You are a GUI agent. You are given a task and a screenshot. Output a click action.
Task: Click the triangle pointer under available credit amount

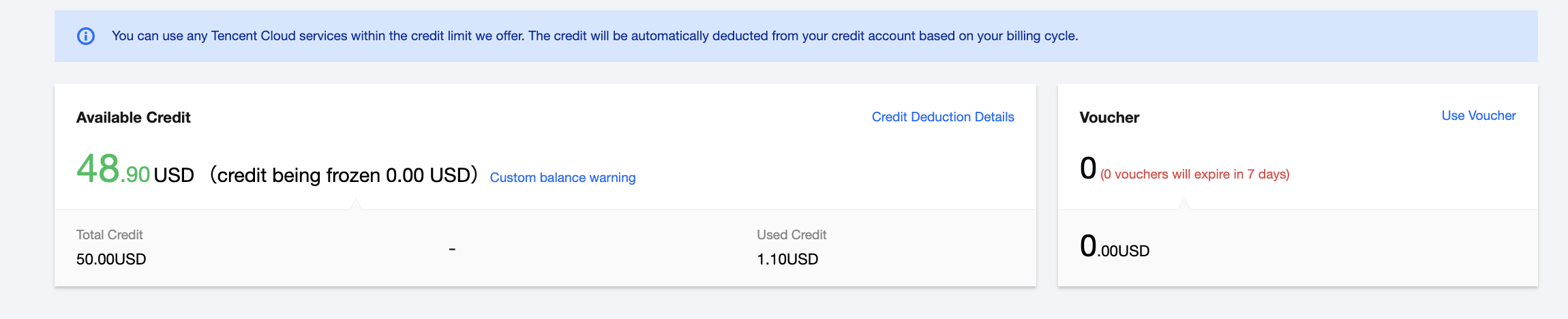tap(355, 204)
